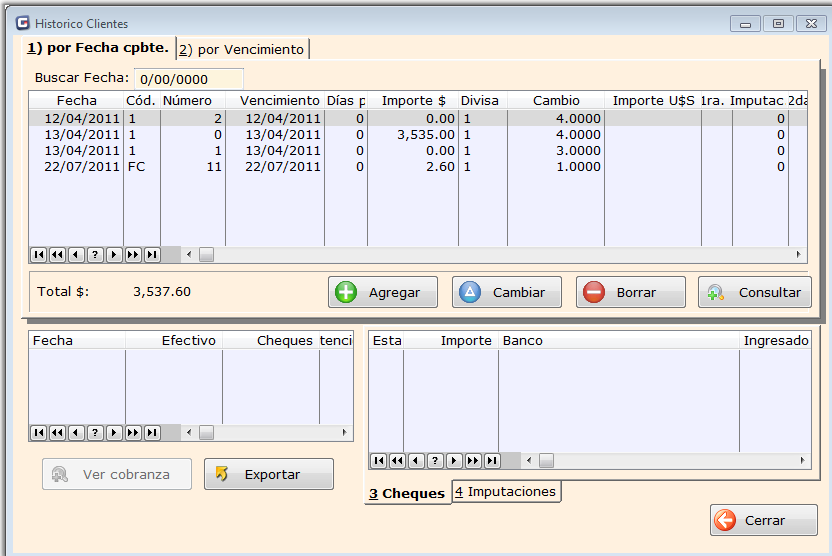Image resolution: width=832 pixels, height=556 pixels.
Task: Close the window with Cerrar button
Action: point(764,520)
